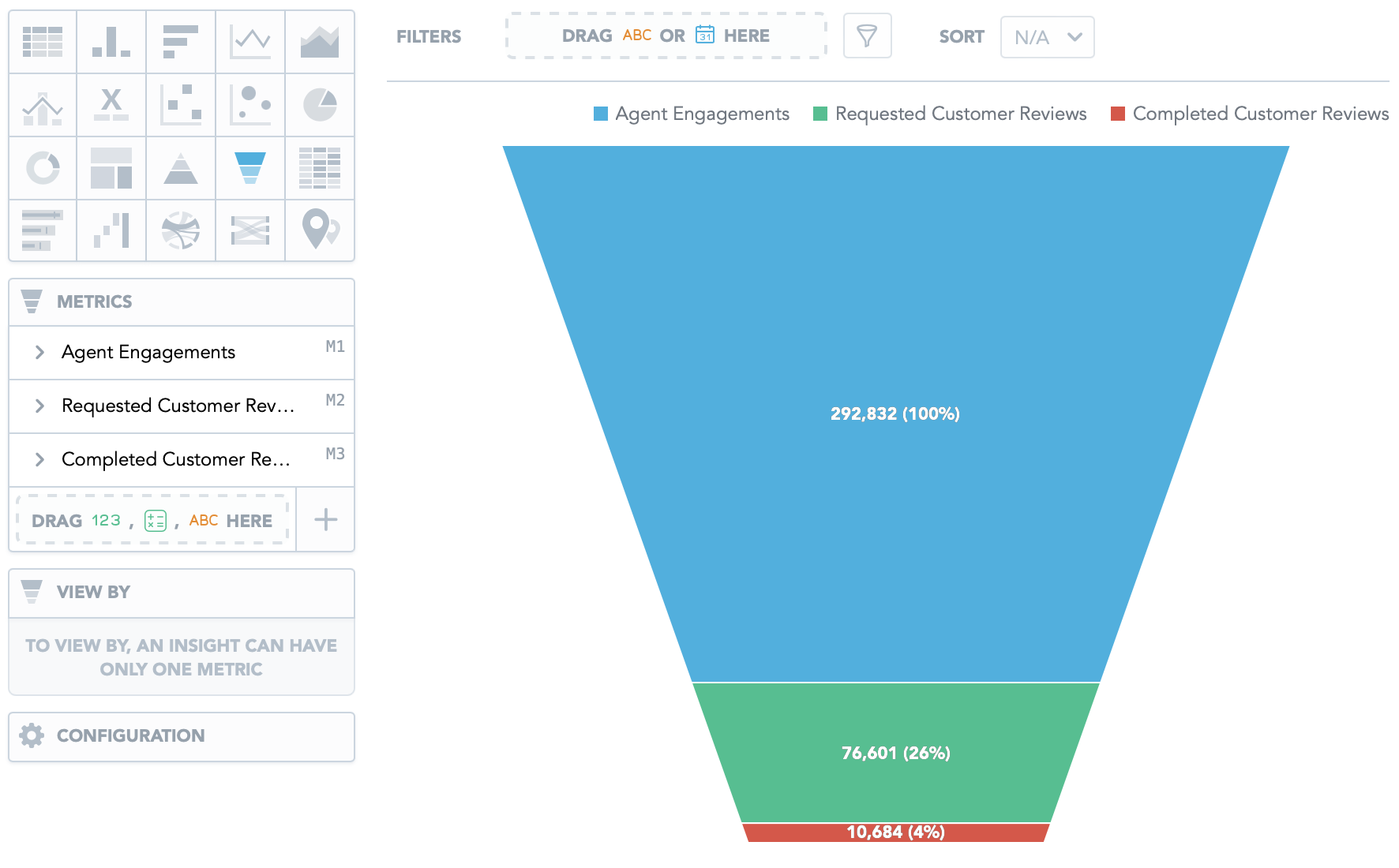
Task: Pick the pie chart visualization
Action: tap(320, 105)
